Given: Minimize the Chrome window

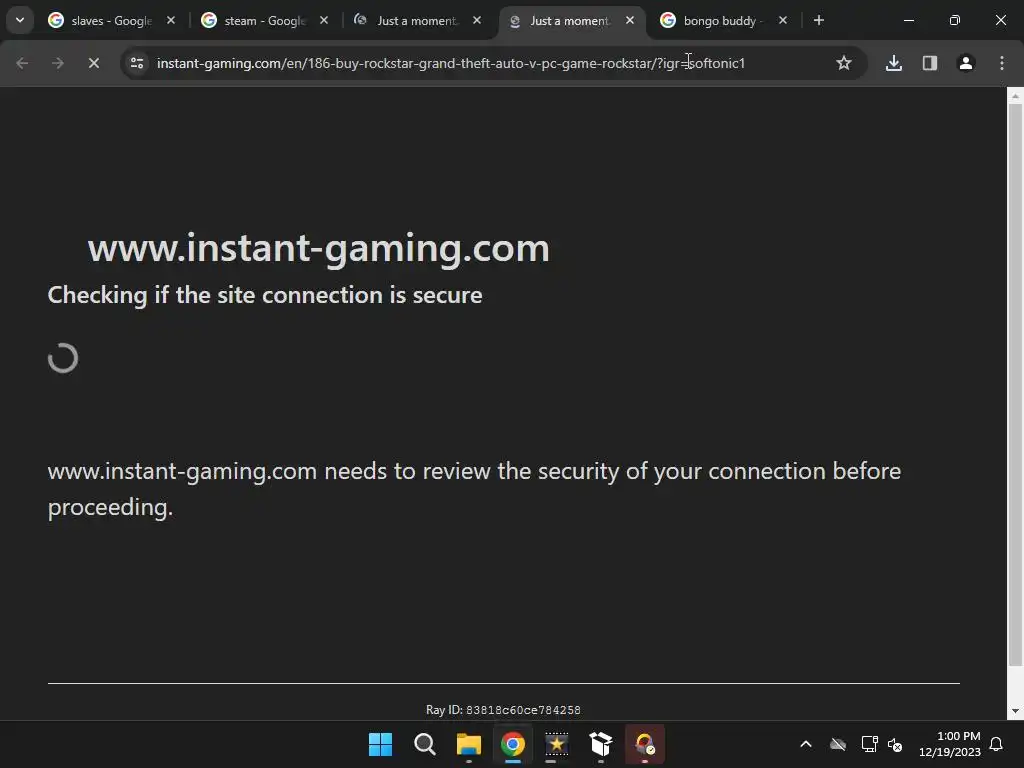Looking at the screenshot, I should point(908,20).
